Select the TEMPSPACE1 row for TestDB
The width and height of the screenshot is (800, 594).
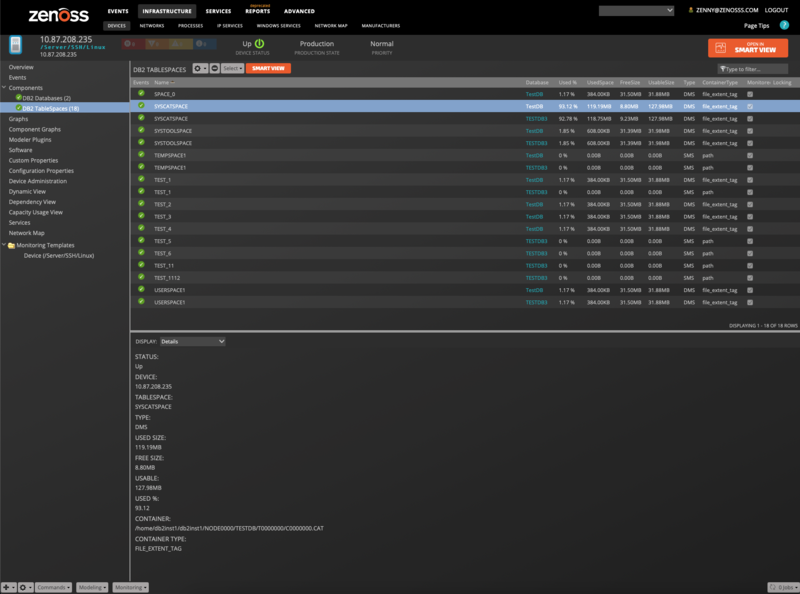pyautogui.click(x=465, y=155)
